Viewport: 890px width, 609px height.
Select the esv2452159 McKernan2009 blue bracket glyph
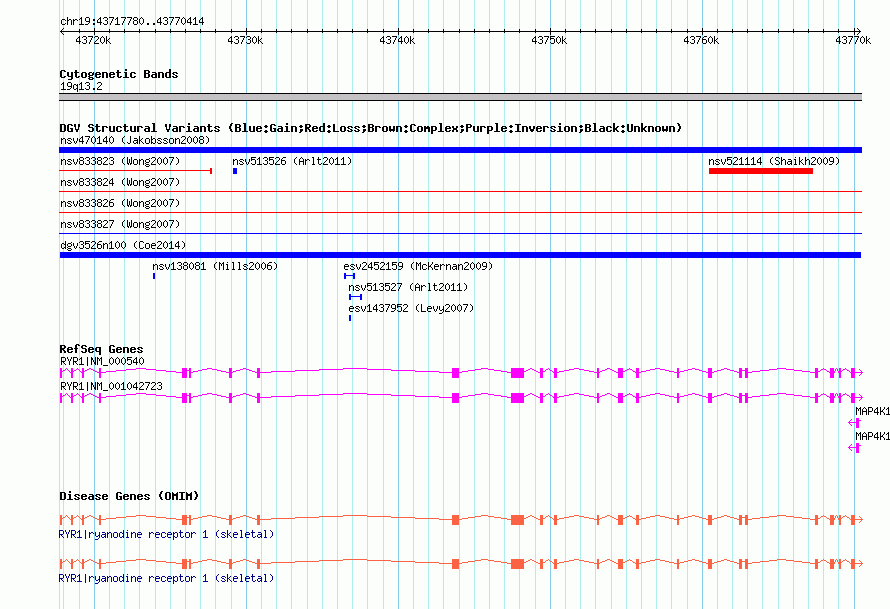click(349, 276)
